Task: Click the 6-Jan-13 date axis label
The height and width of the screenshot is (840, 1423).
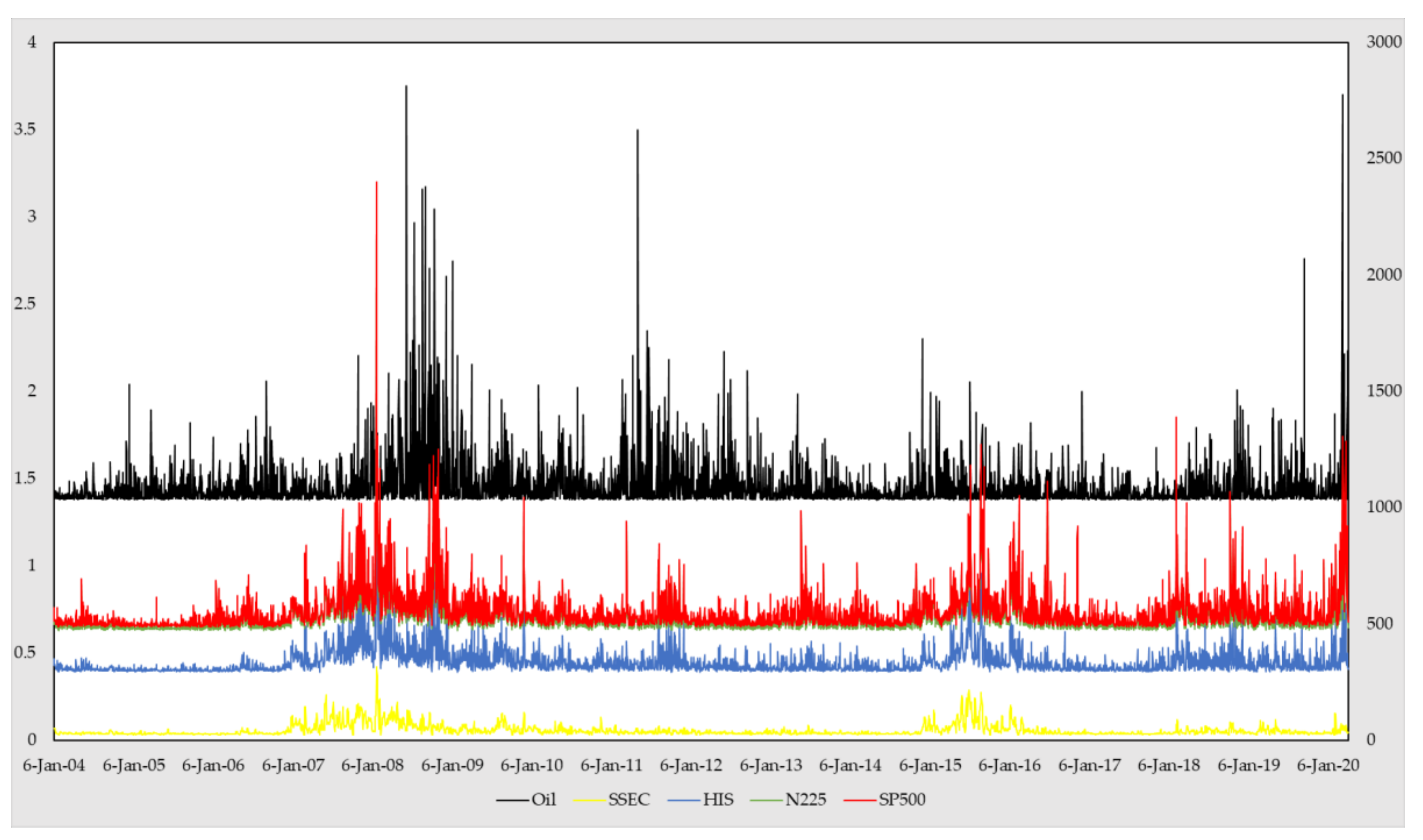Action: [771, 765]
